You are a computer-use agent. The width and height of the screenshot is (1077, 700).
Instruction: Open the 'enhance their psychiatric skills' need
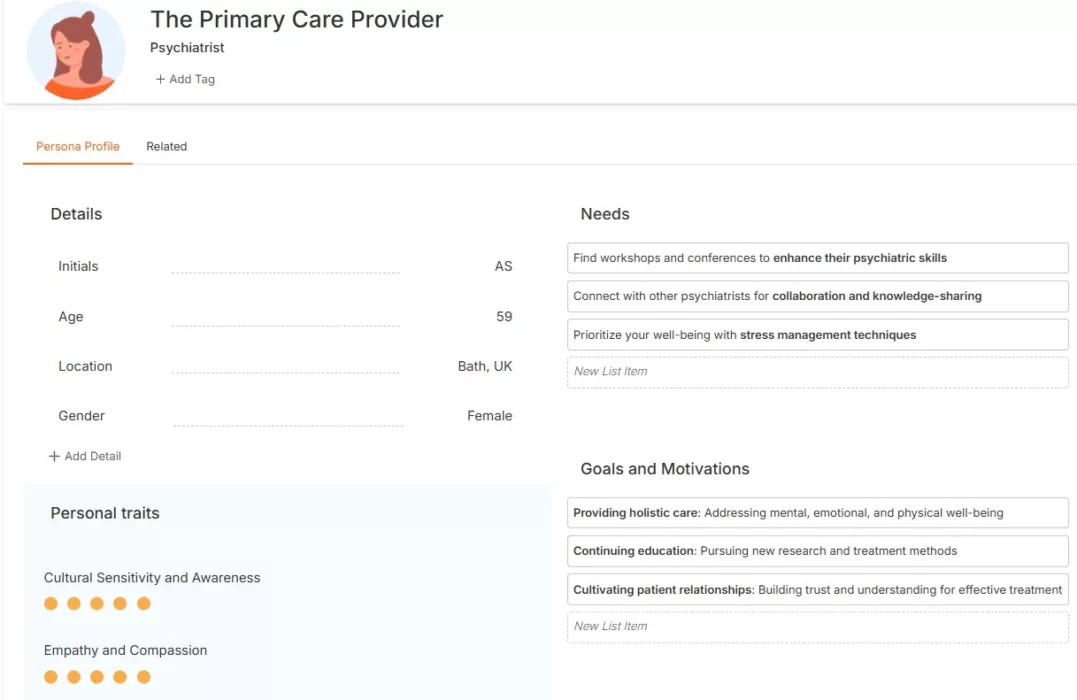817,257
